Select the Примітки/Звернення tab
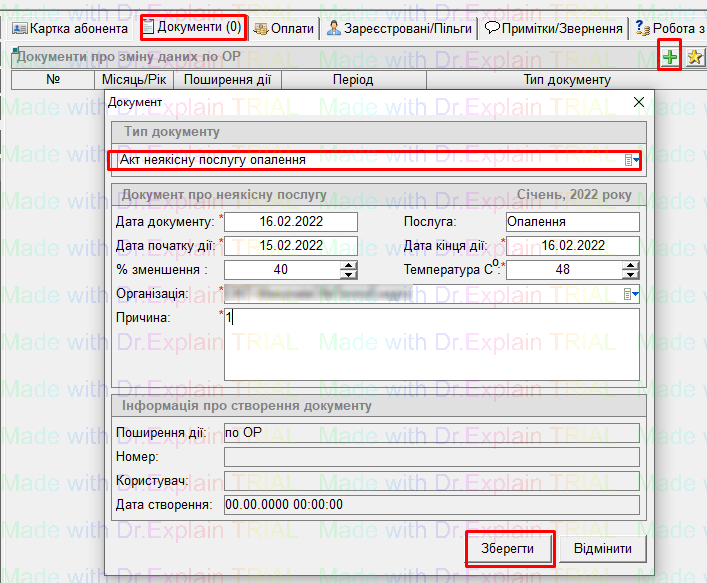 [554, 28]
